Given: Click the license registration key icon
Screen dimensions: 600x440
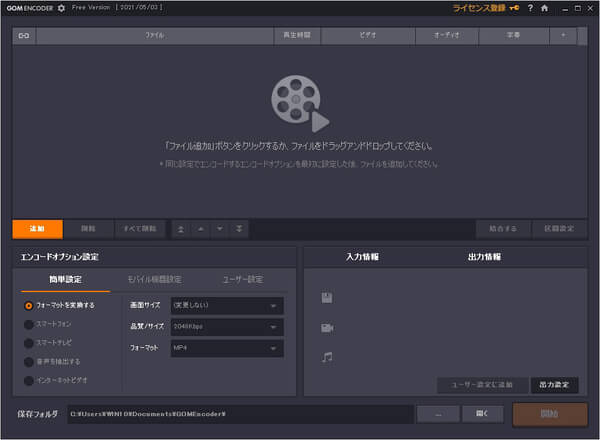Looking at the screenshot, I should pyautogui.click(x=514, y=8).
